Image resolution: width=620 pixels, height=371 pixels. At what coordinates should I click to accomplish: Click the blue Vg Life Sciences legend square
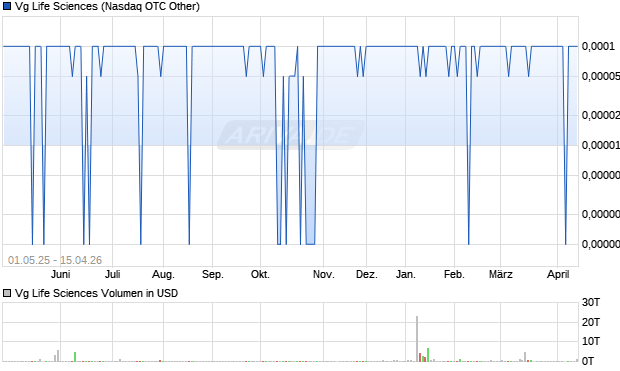point(7,6)
